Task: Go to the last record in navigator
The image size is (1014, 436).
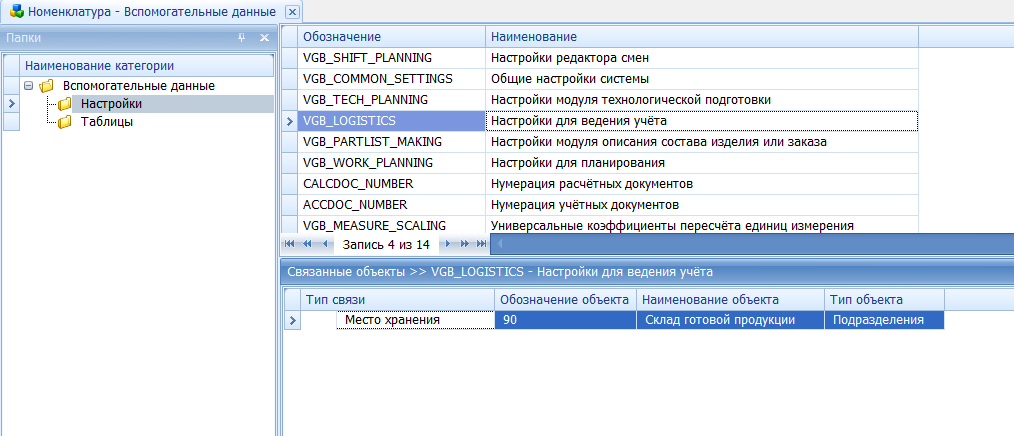Action: 481,243
